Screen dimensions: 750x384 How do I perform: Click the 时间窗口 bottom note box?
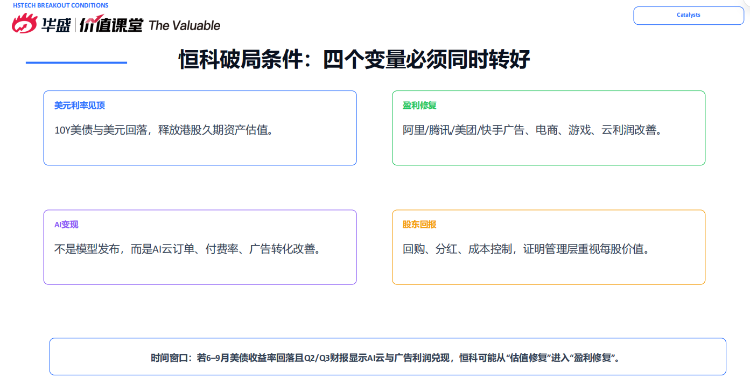[388, 357]
